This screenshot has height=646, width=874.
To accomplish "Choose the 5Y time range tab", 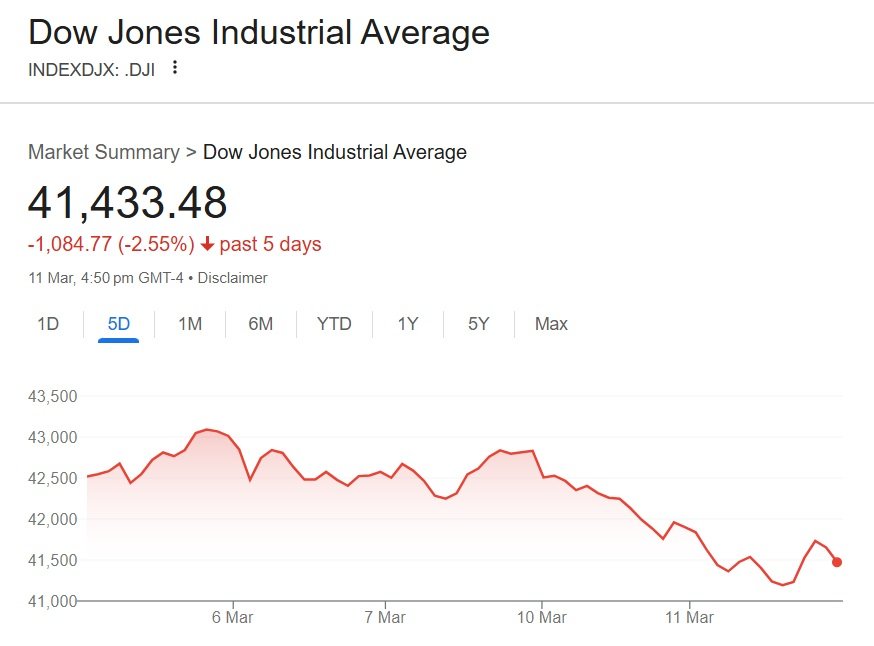I will [479, 324].
